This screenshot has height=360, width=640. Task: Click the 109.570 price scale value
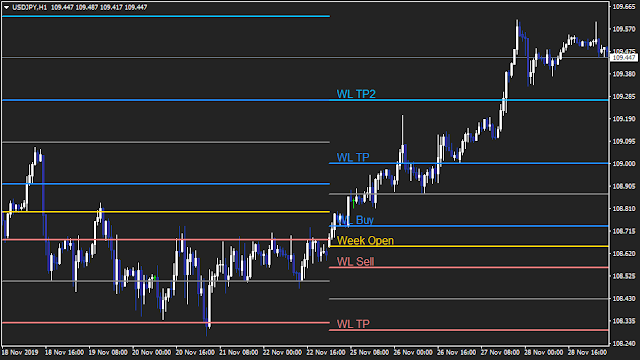point(624,29)
